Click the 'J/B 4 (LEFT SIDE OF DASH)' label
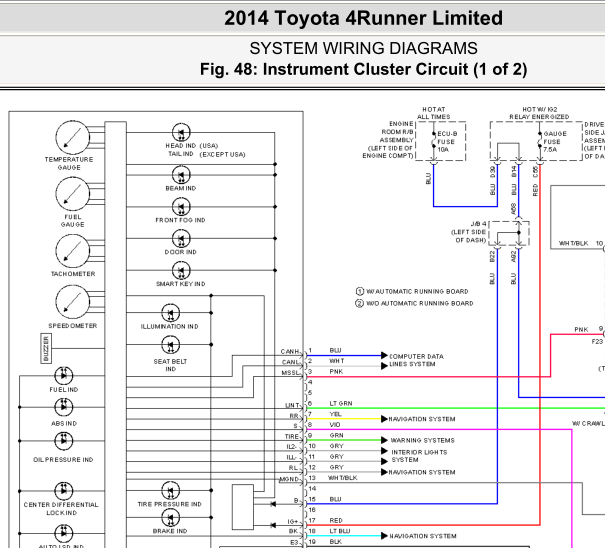This screenshot has width=605, height=548. tap(468, 232)
